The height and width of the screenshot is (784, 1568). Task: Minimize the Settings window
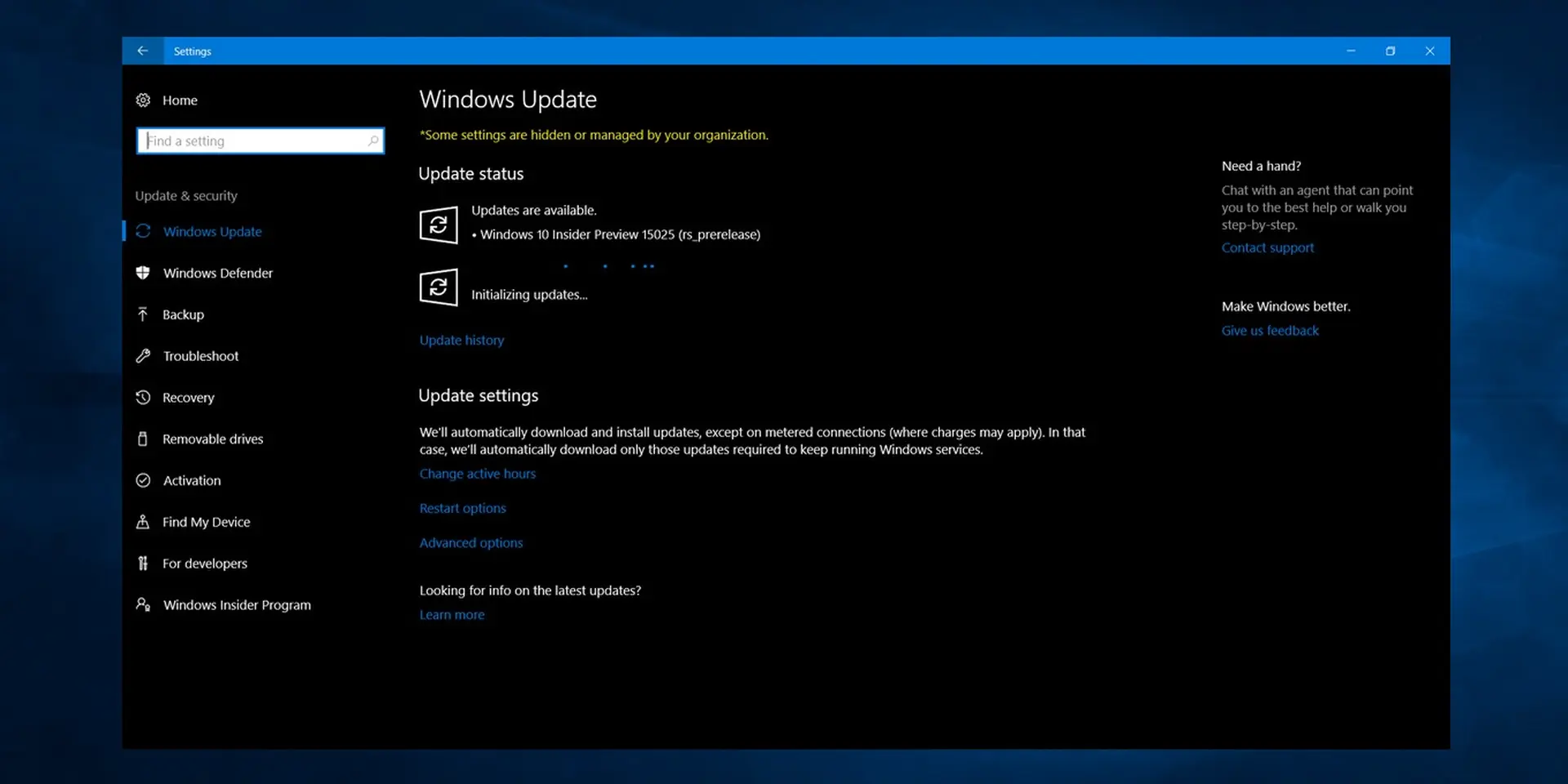pyautogui.click(x=1351, y=51)
